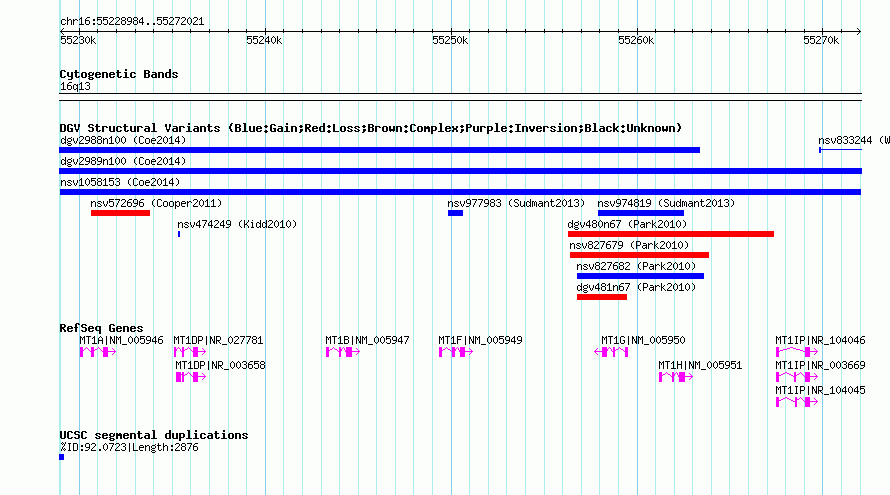890x495 pixels.
Task: Select the 16q13 band label
Action: tap(75, 86)
